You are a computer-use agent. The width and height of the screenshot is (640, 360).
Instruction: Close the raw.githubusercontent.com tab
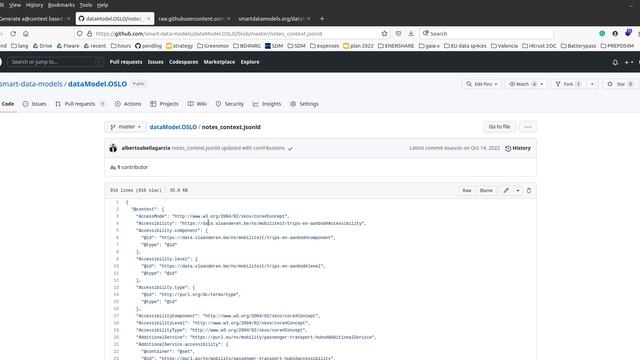click(229, 18)
